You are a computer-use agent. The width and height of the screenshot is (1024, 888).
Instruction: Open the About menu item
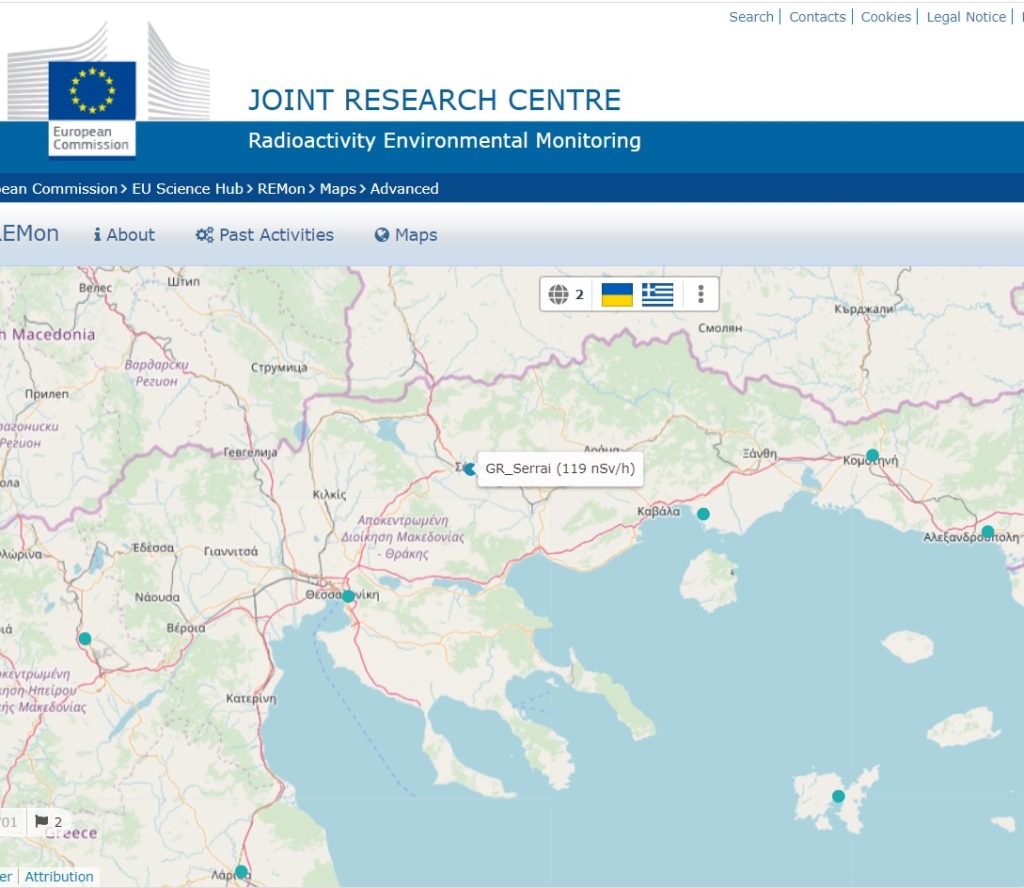124,235
